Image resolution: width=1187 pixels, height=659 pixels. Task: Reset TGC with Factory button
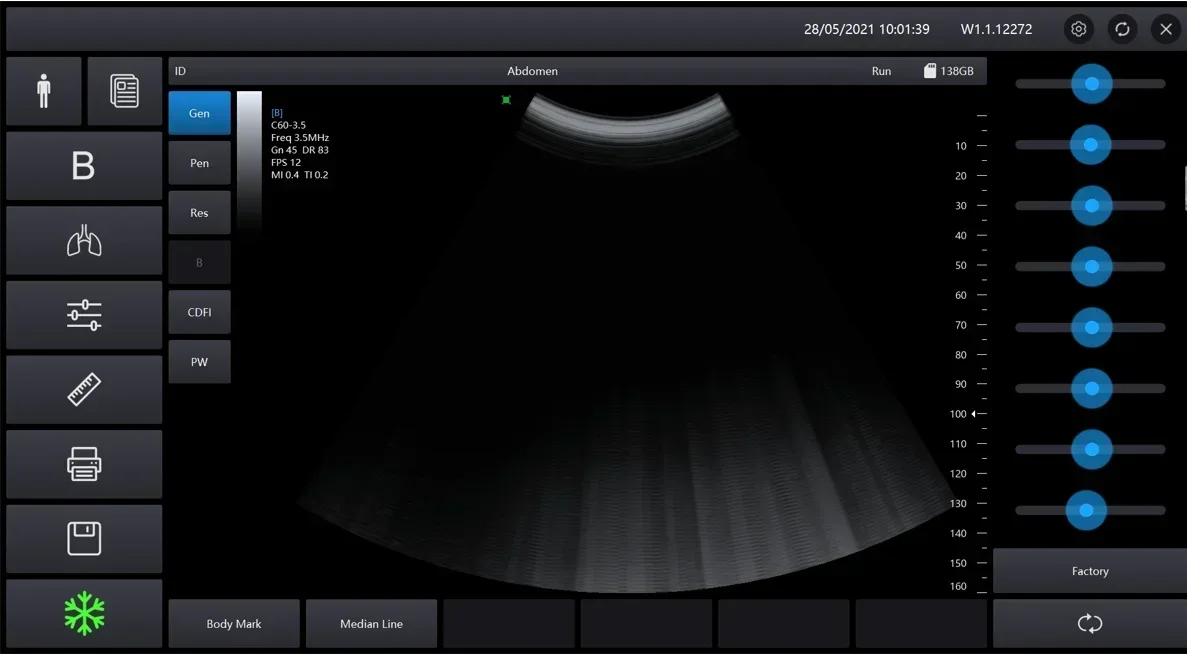tap(1089, 571)
